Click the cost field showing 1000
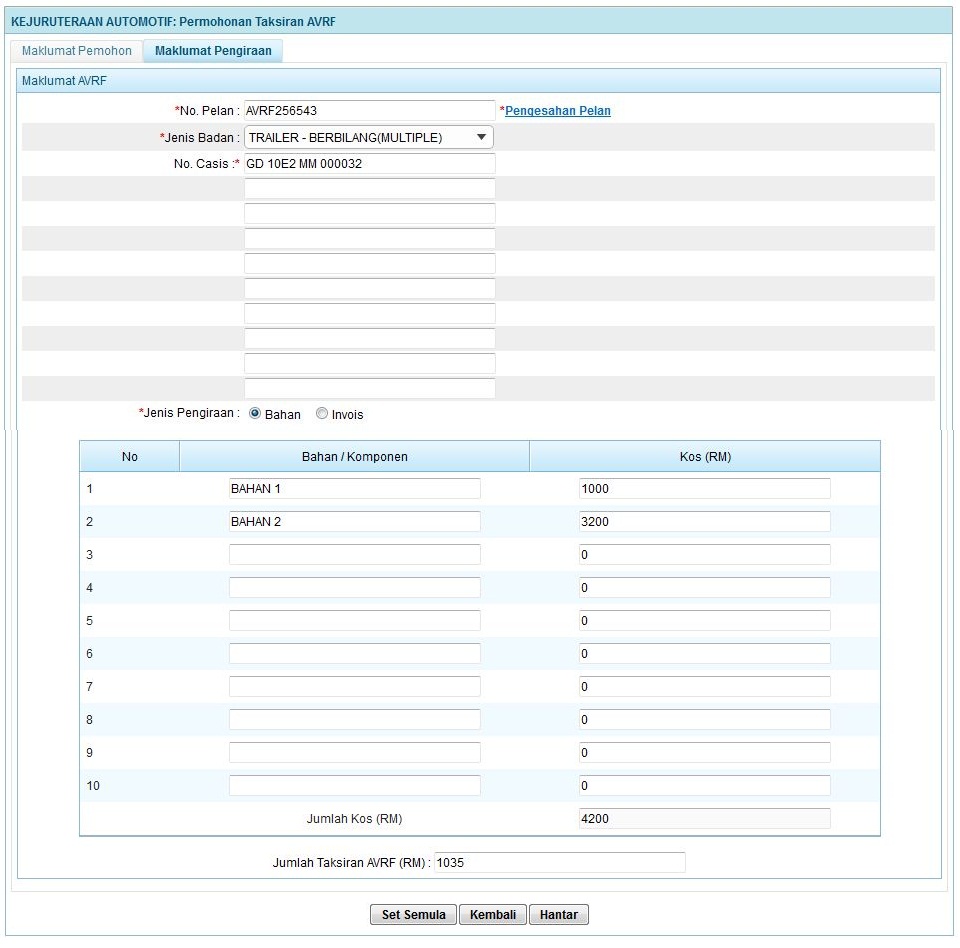The width and height of the screenshot is (960, 948). coord(705,489)
